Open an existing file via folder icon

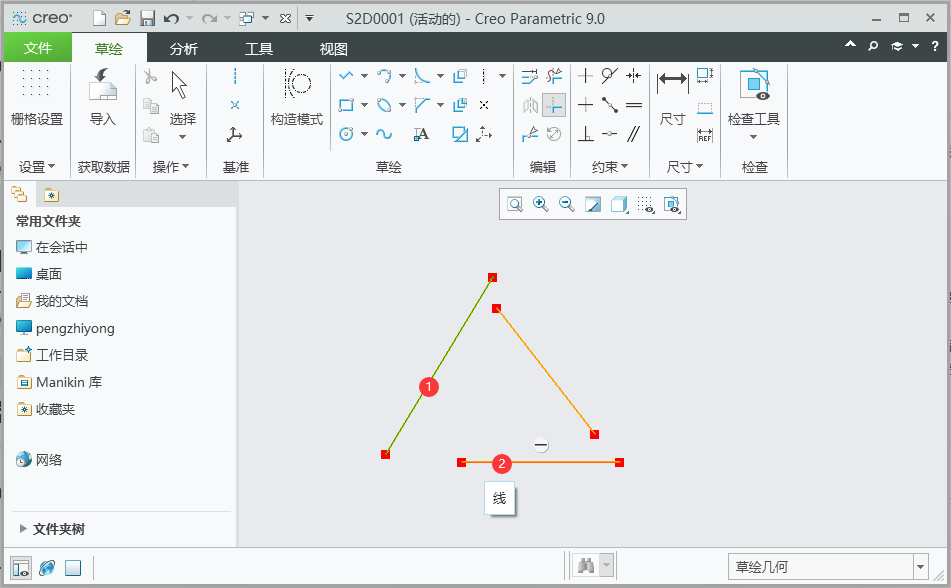click(x=123, y=19)
